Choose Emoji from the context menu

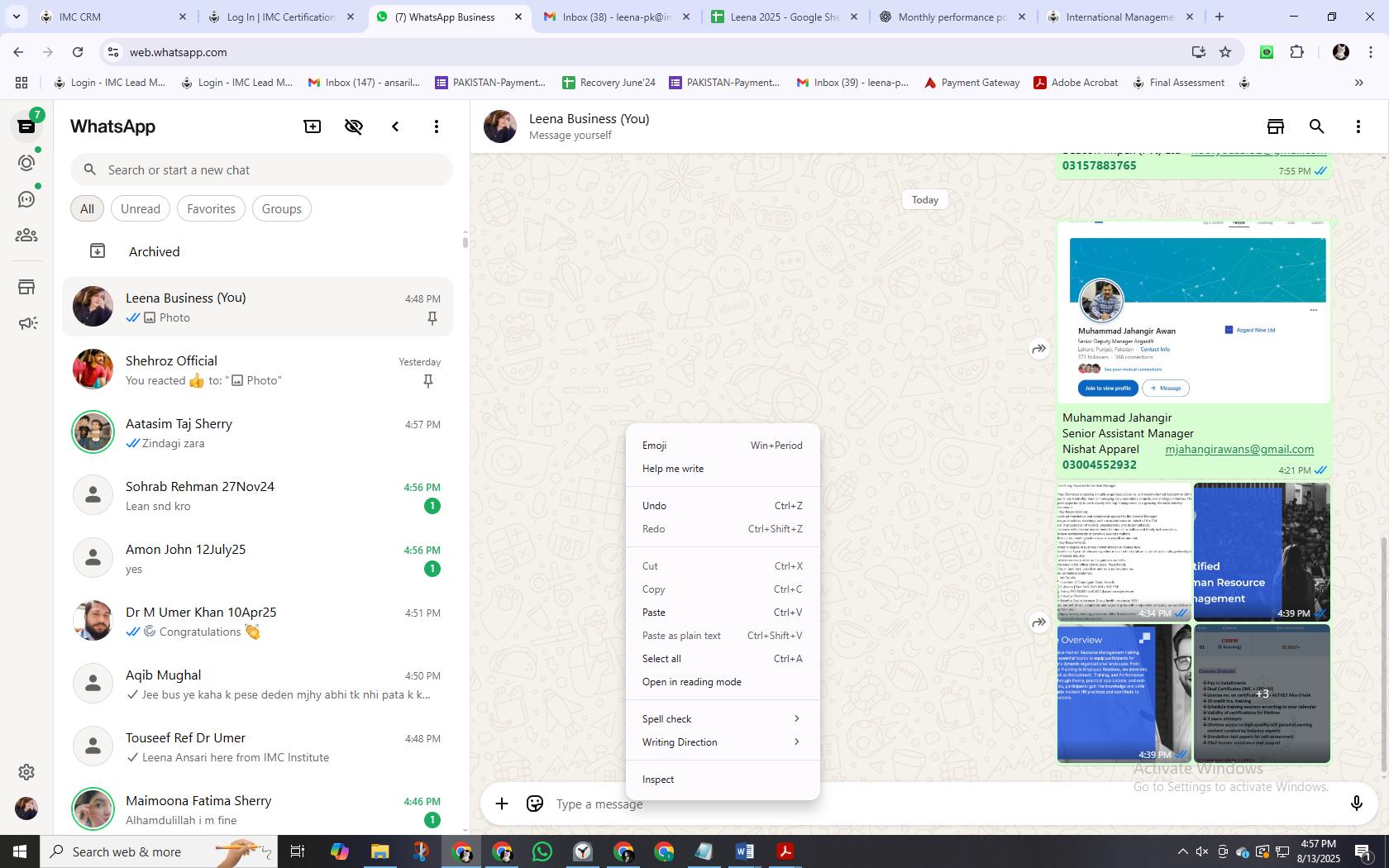(723, 446)
